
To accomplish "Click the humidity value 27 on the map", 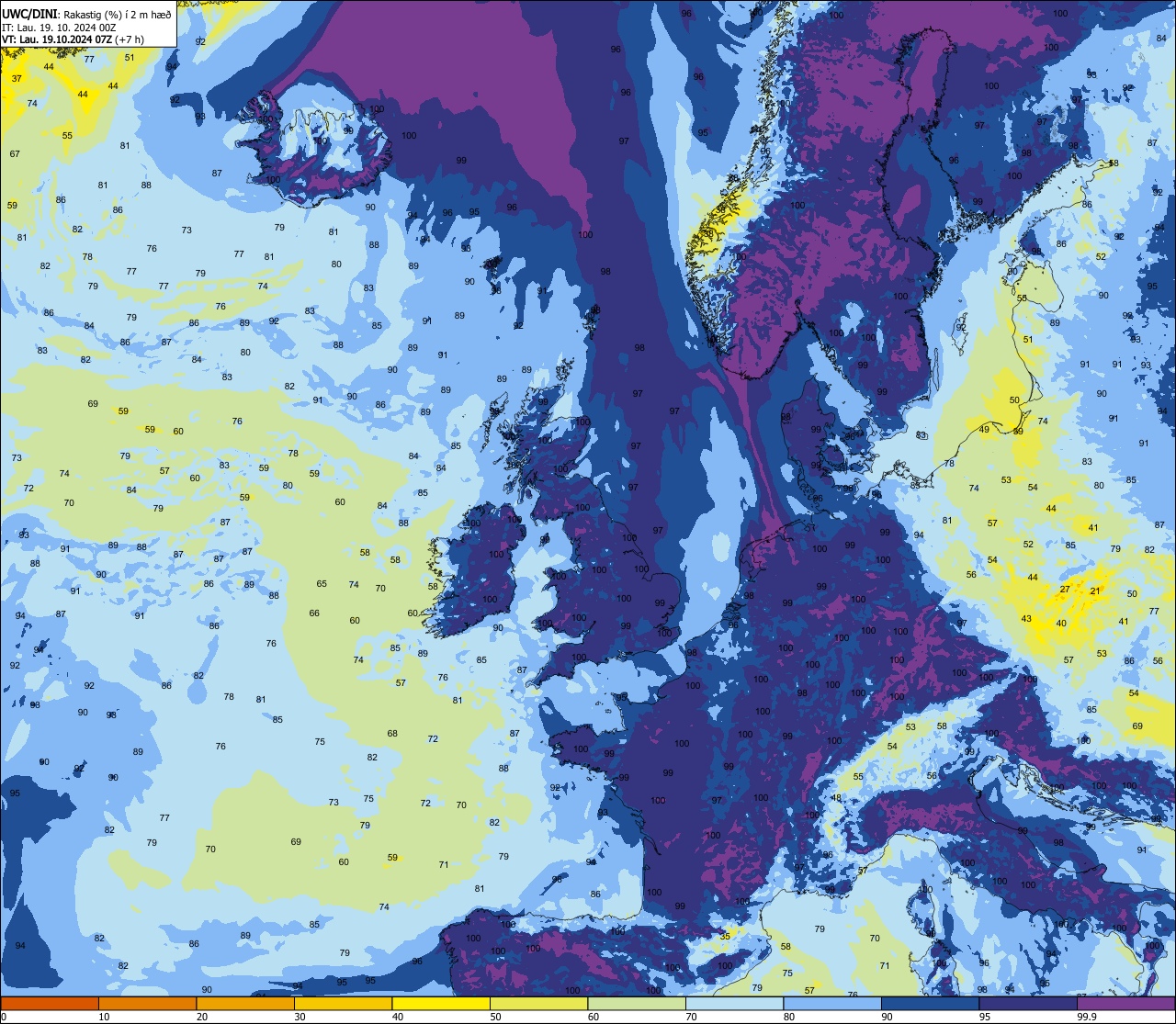I will point(1065,590).
